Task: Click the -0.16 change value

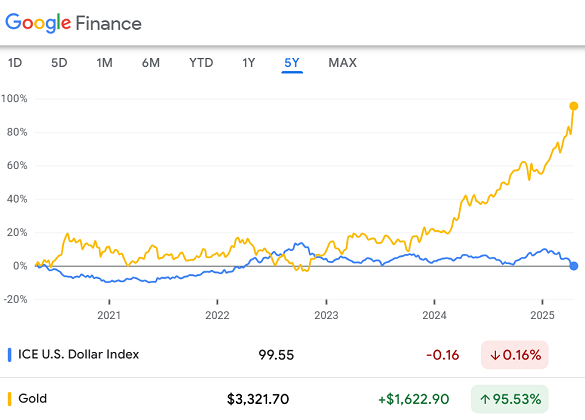Action: [x=443, y=355]
